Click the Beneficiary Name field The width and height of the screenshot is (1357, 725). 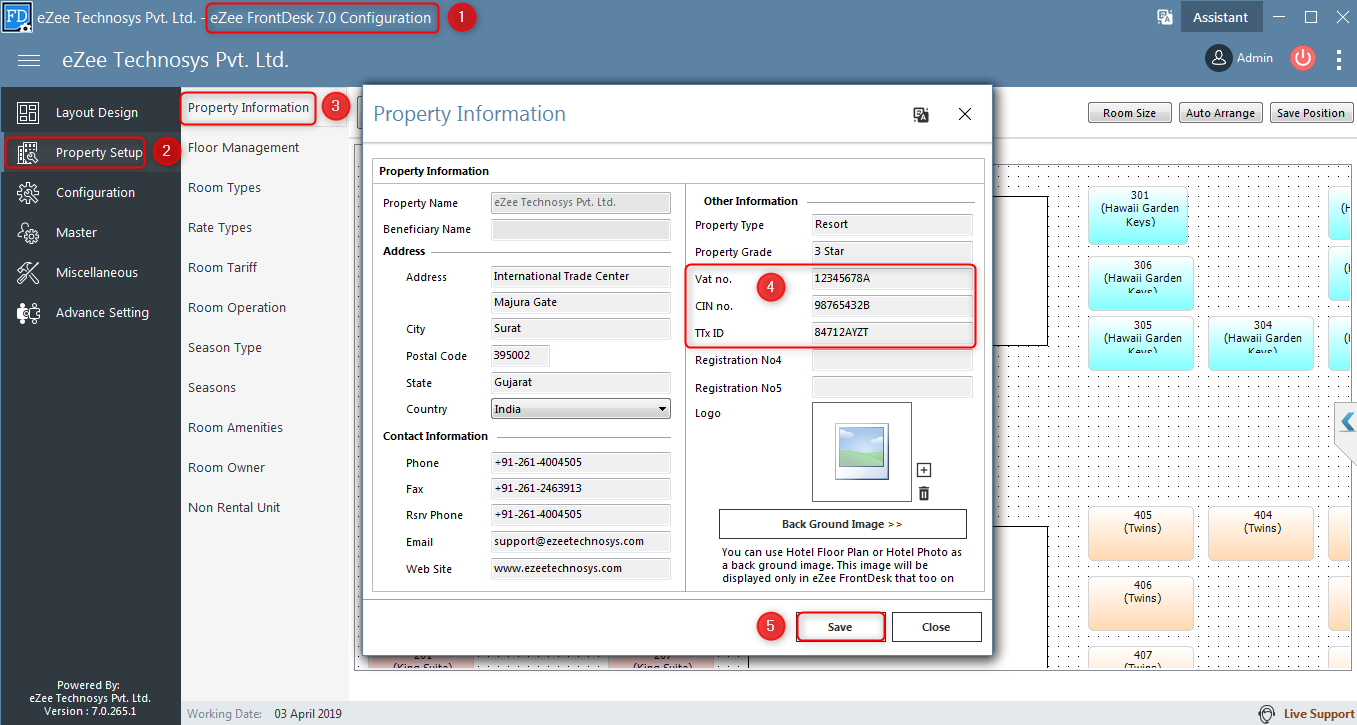581,229
